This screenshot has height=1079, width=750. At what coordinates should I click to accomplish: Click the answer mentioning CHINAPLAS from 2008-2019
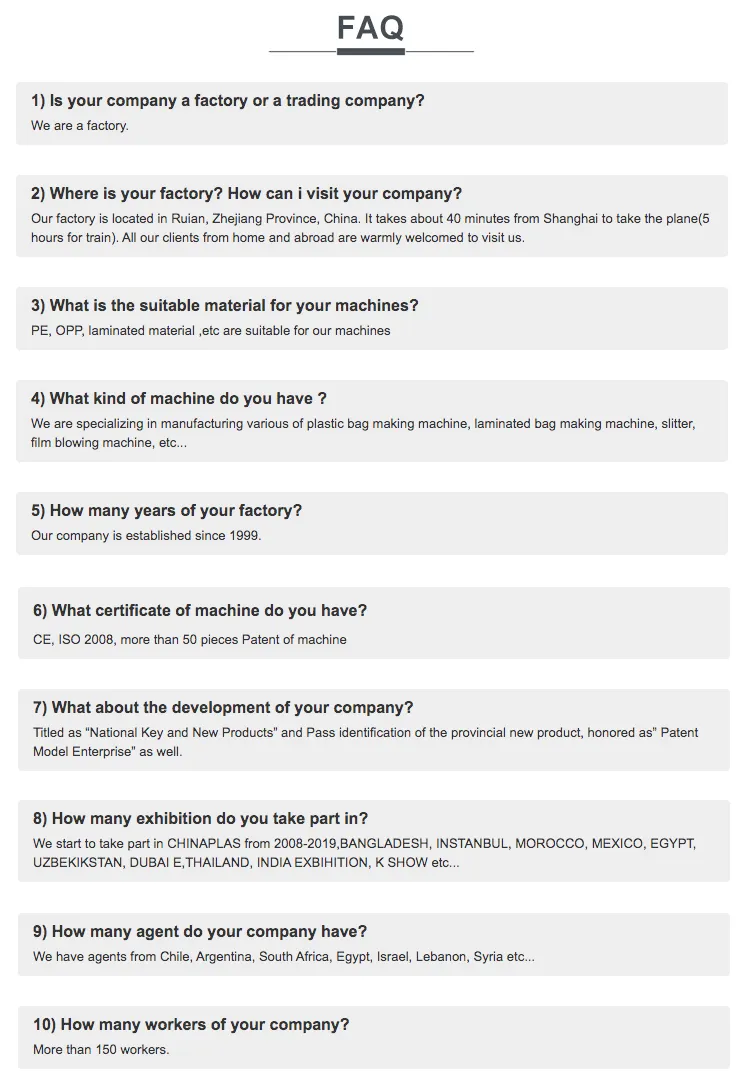pyautogui.click(x=364, y=853)
